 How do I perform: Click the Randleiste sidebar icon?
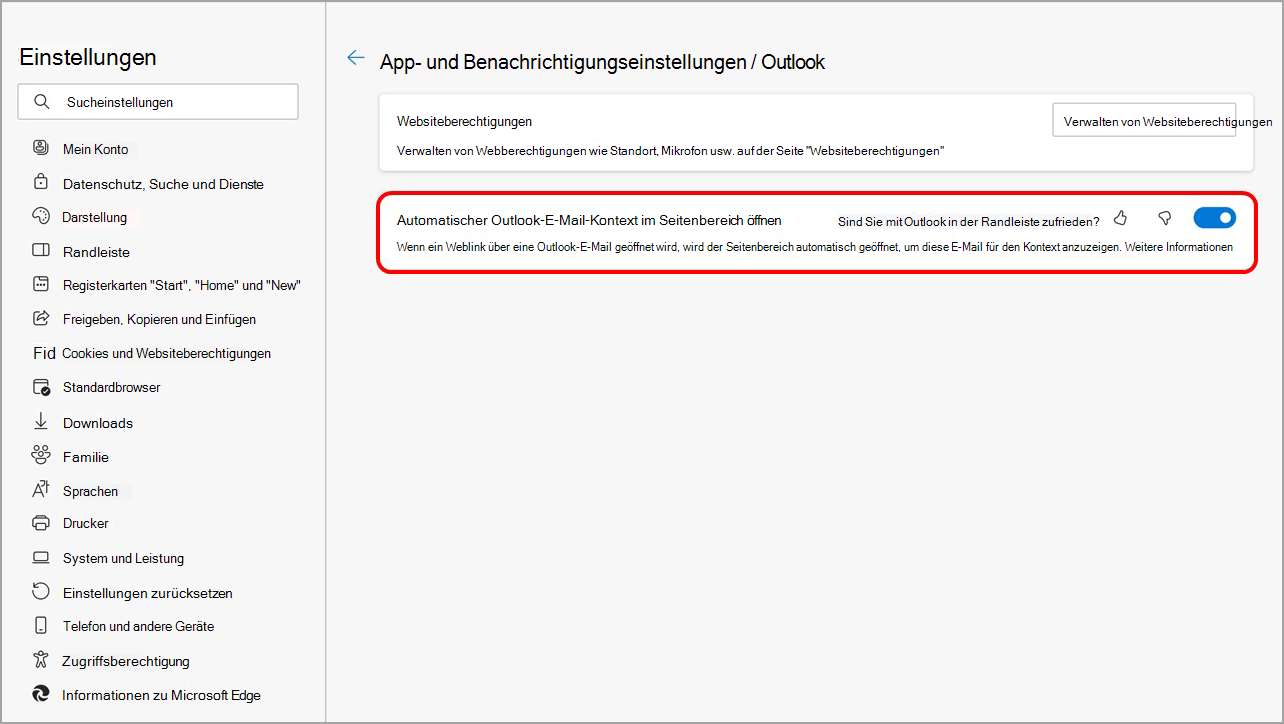pyautogui.click(x=41, y=251)
